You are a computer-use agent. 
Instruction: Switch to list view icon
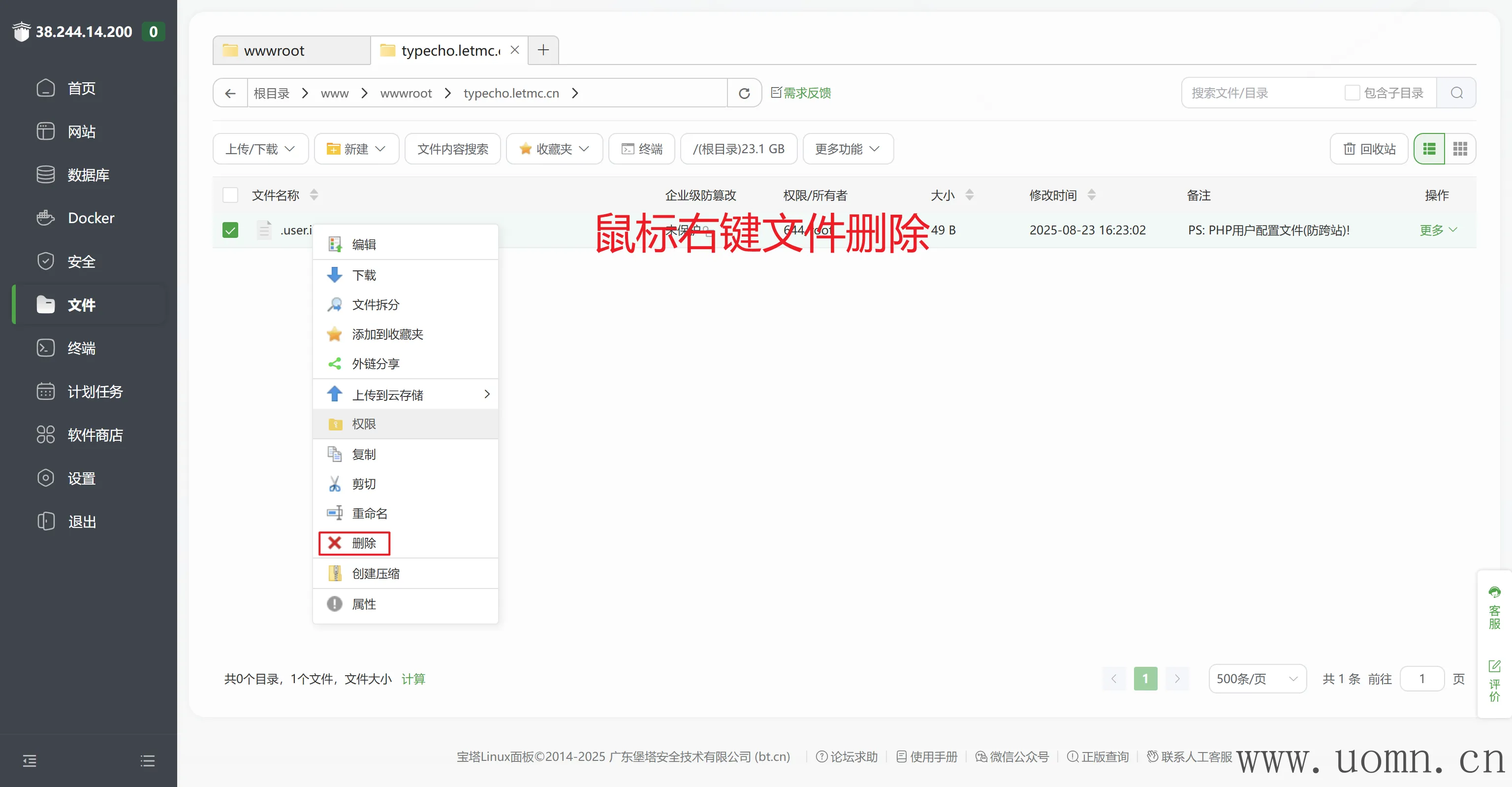coord(1429,149)
